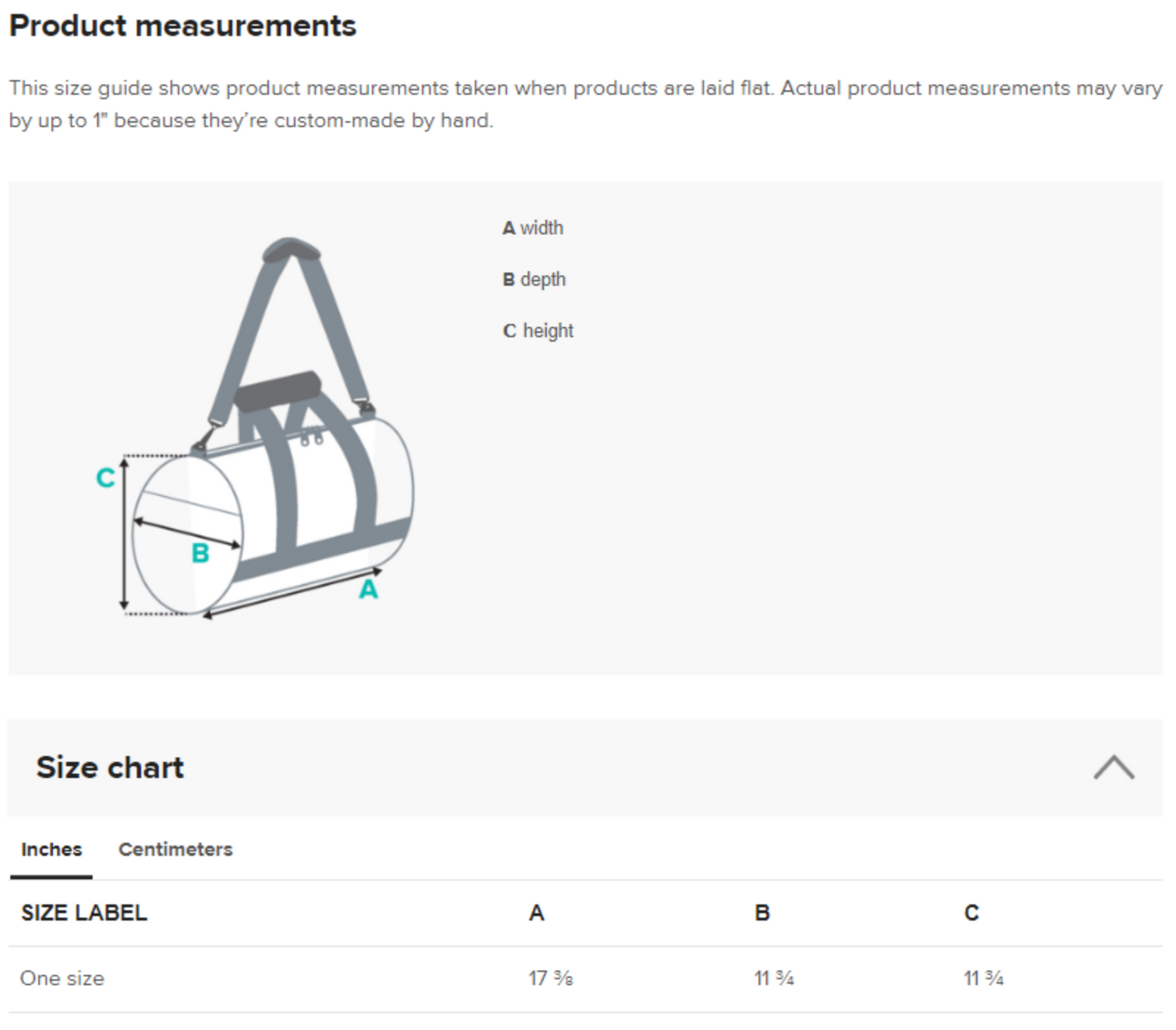This screenshot has width=1176, height=1030.
Task: Select the Inches tab
Action: [51, 849]
